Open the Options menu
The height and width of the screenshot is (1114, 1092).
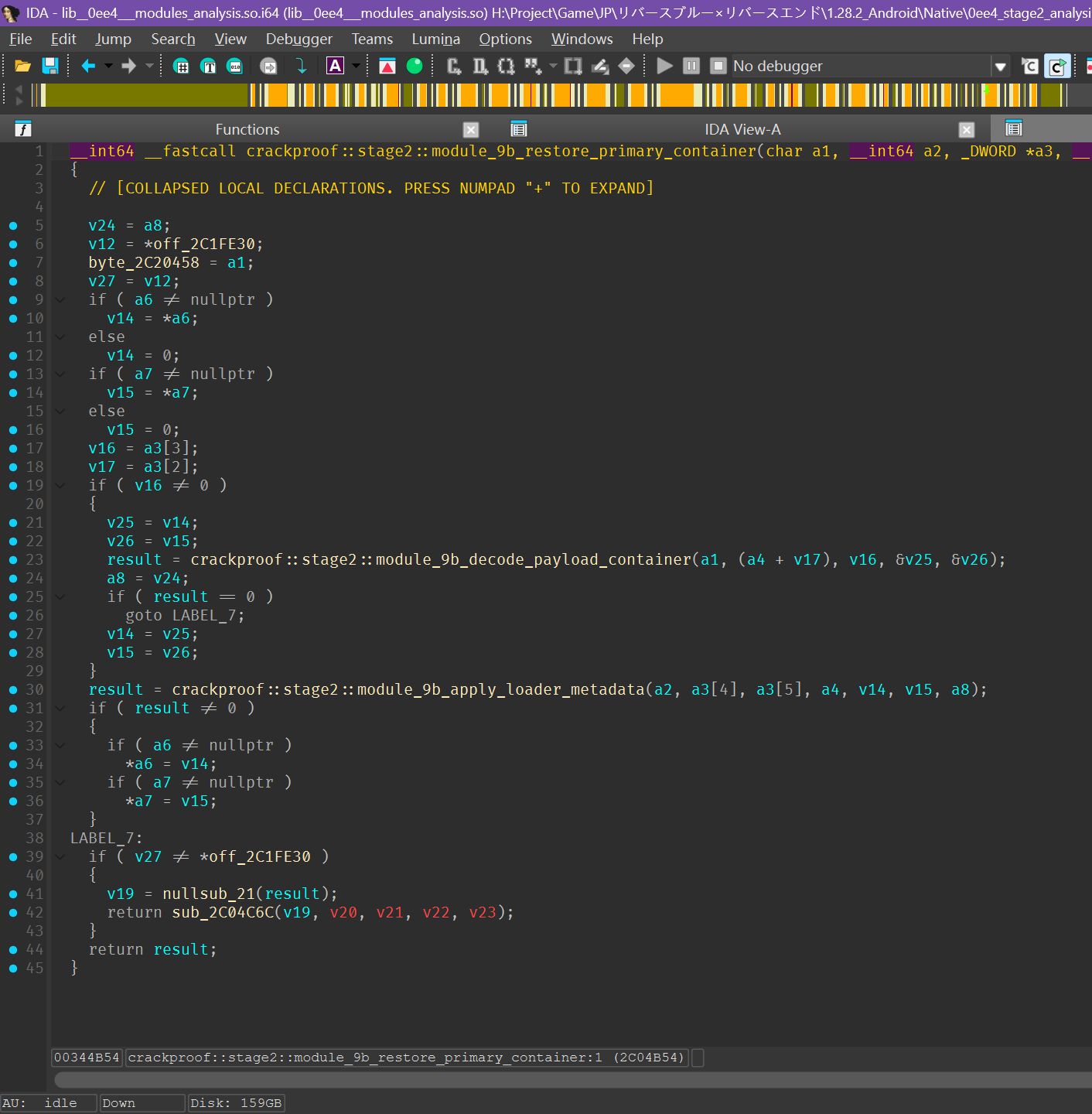coord(505,39)
